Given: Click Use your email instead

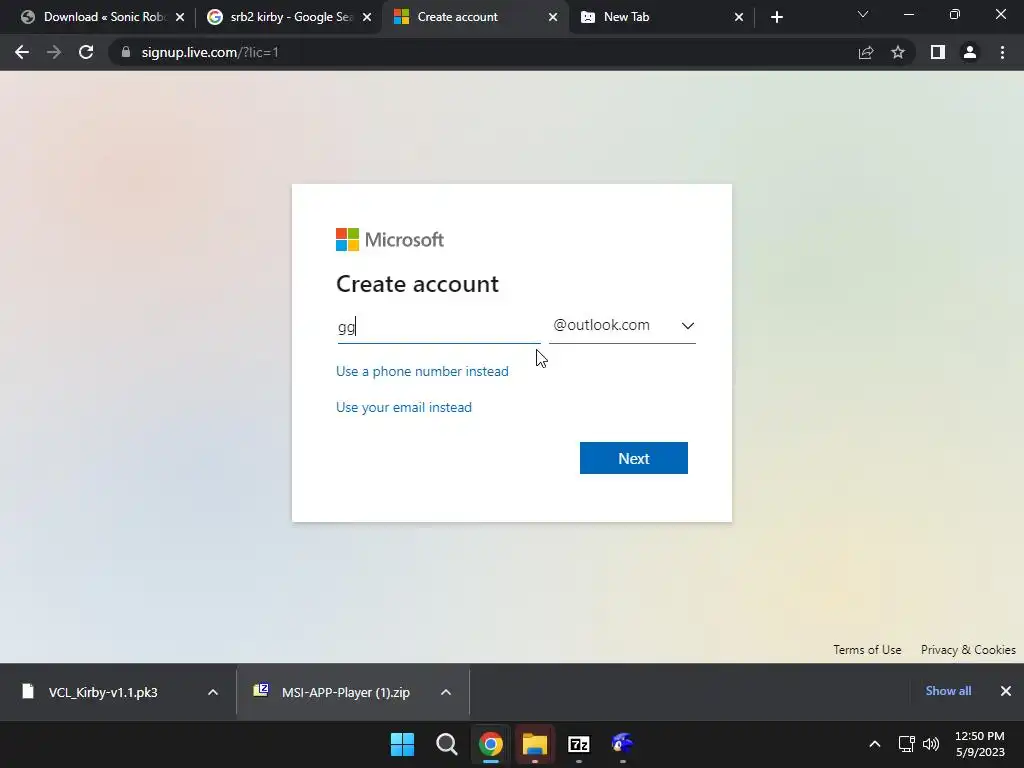Looking at the screenshot, I should click(x=404, y=407).
